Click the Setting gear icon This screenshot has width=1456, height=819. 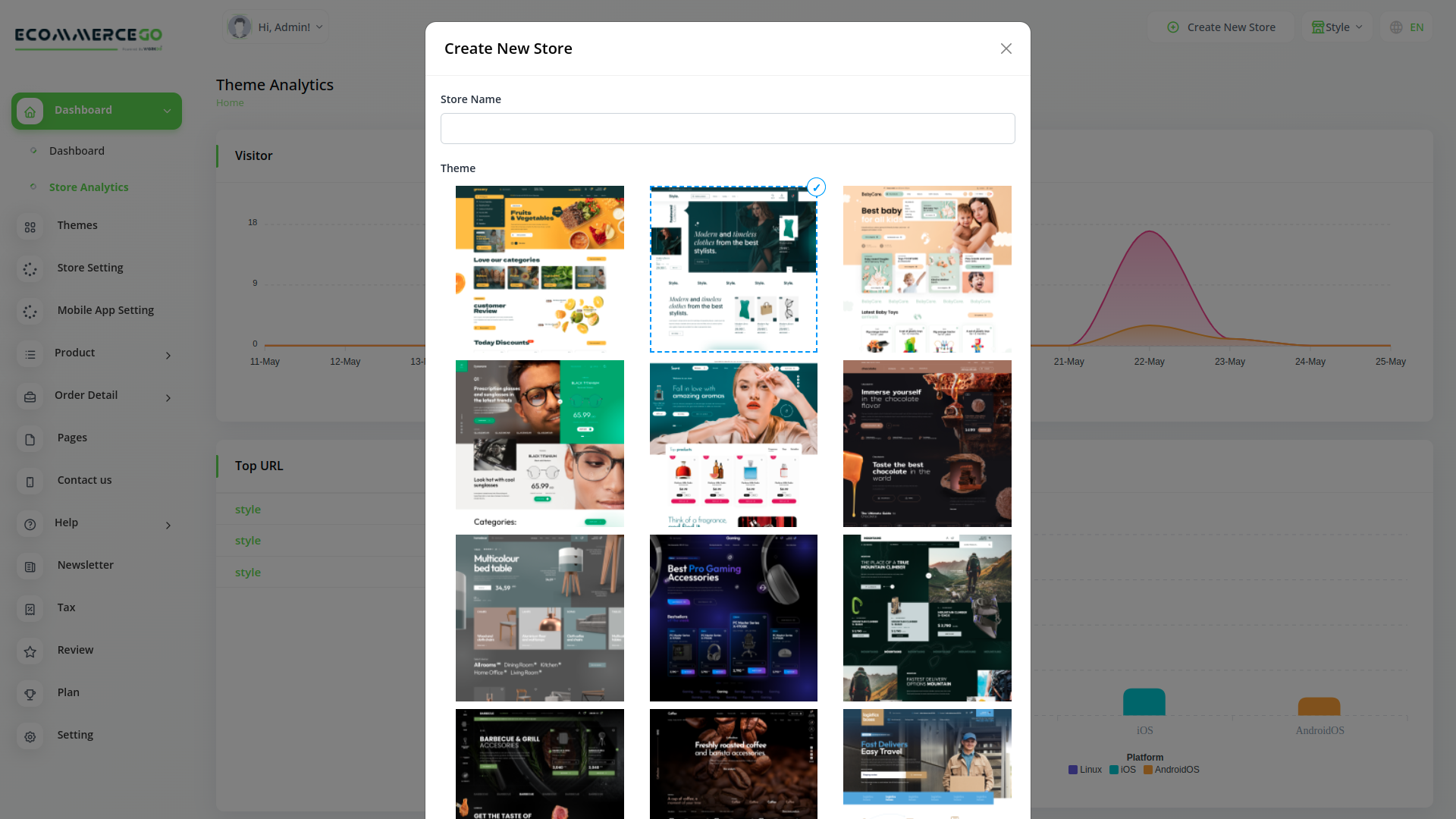[30, 736]
